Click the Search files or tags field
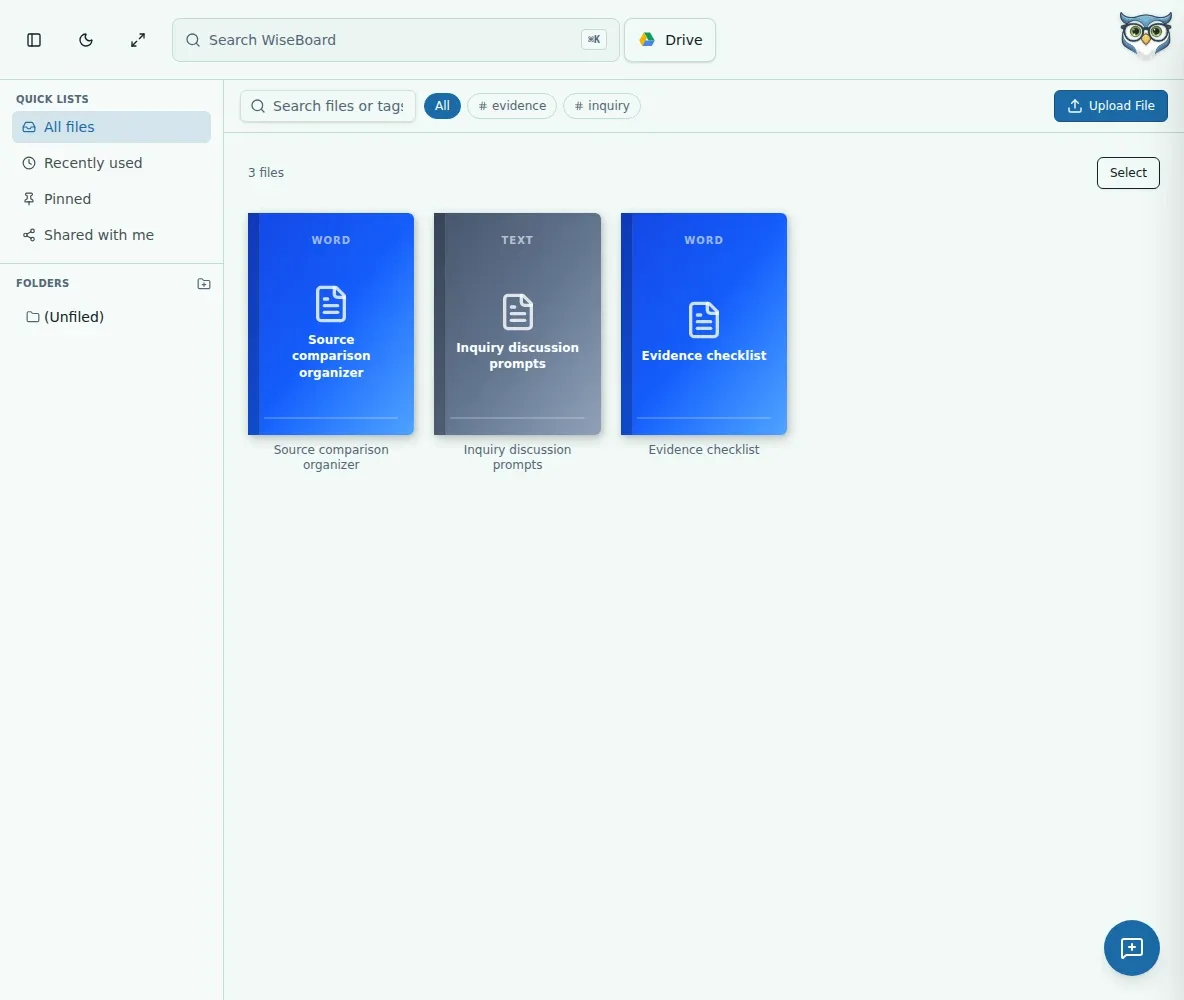The image size is (1184, 1000). coord(328,106)
